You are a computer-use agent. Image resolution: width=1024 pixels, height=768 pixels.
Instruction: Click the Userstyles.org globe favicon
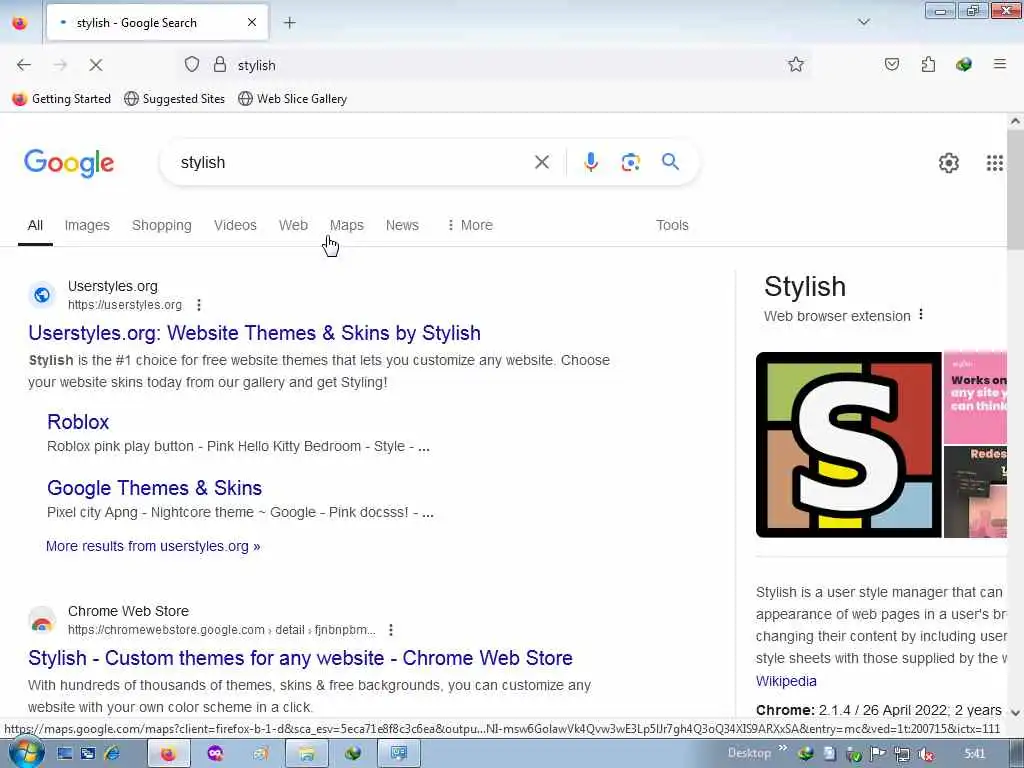[41, 295]
